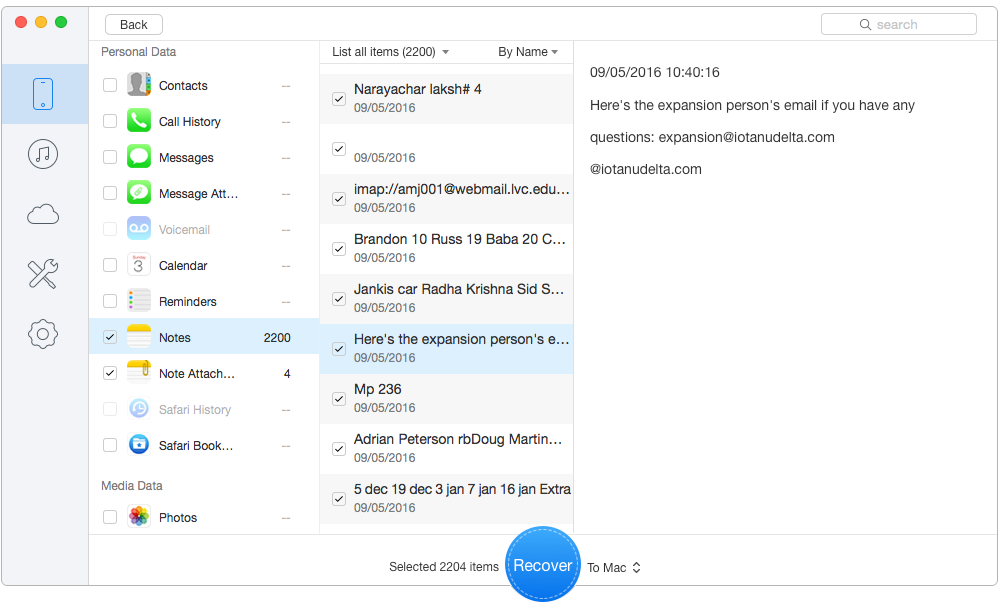The image size is (1000, 608).
Task: Select the Reminders category row
Action: point(204,301)
